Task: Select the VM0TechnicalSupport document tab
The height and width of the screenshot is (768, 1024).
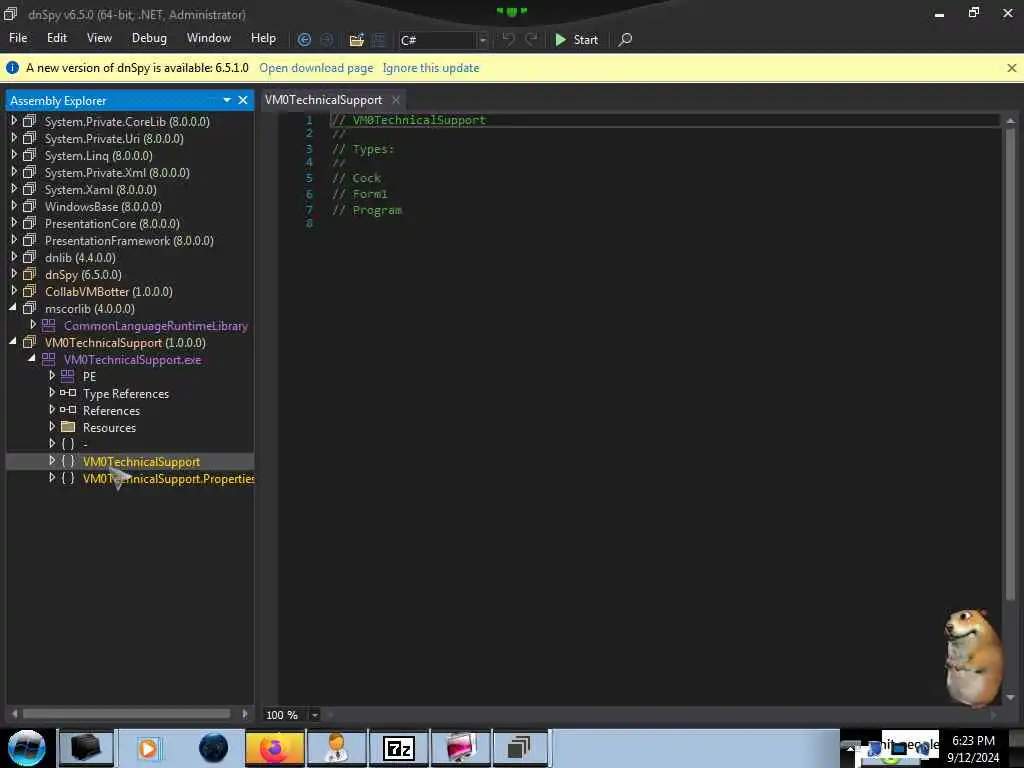Action: pyautogui.click(x=323, y=100)
